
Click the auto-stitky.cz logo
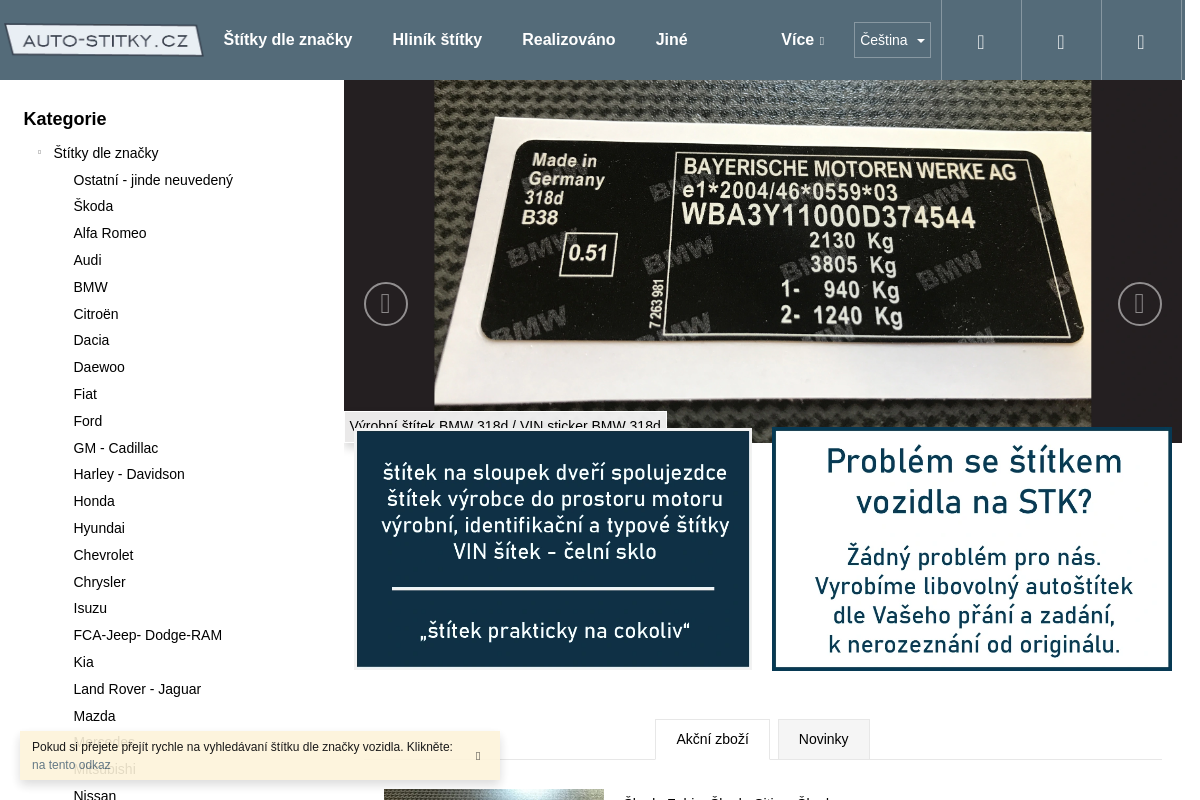(103, 40)
